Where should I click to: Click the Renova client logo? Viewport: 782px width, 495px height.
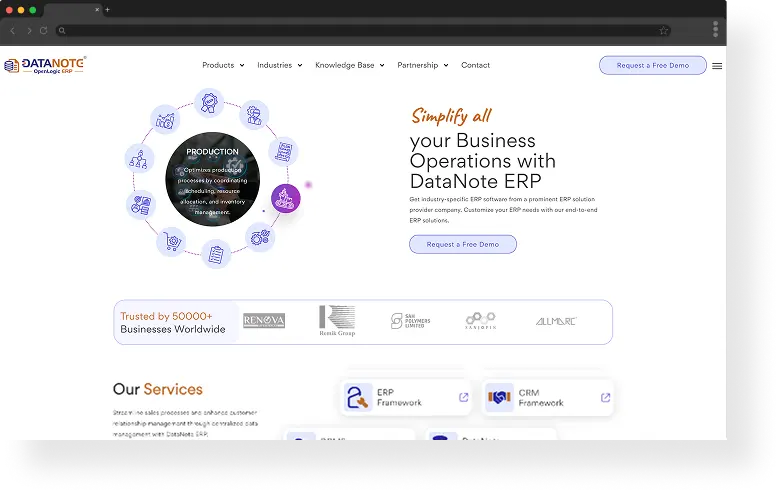[x=264, y=321]
